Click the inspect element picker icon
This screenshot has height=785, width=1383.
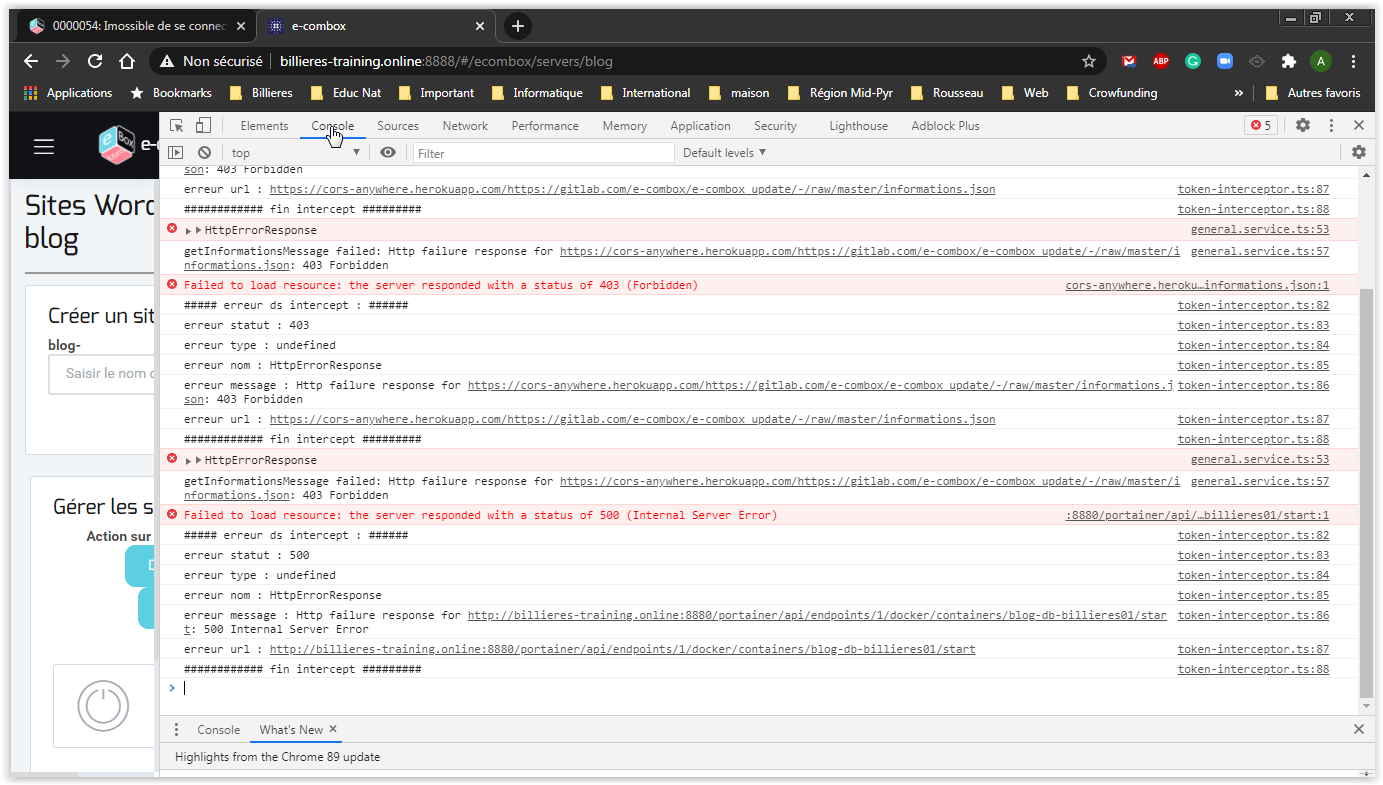[176, 126]
